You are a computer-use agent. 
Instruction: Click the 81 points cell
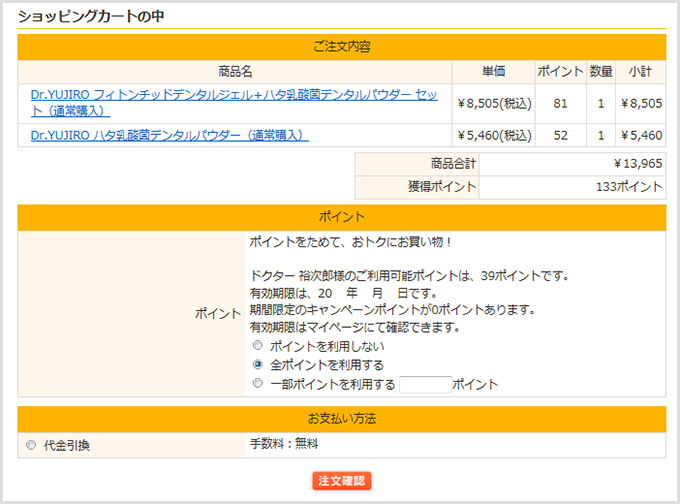560,103
